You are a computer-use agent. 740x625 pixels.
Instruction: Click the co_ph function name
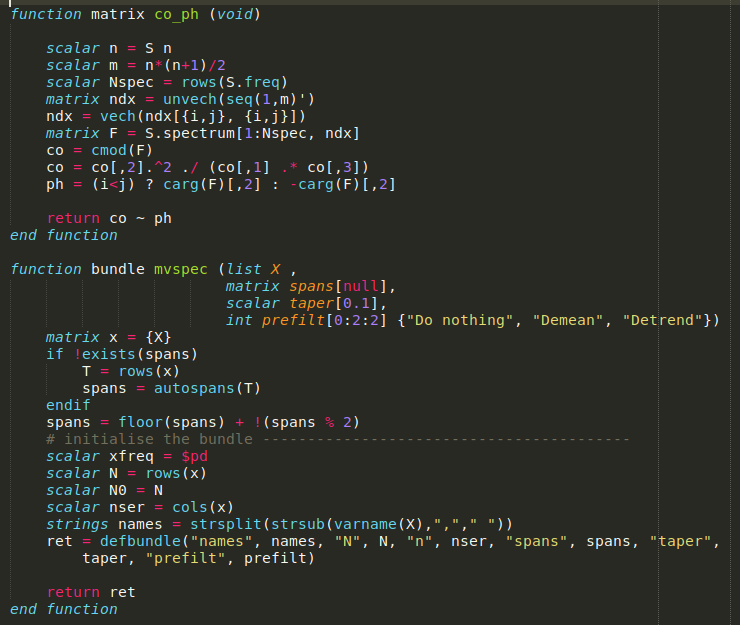tap(177, 15)
